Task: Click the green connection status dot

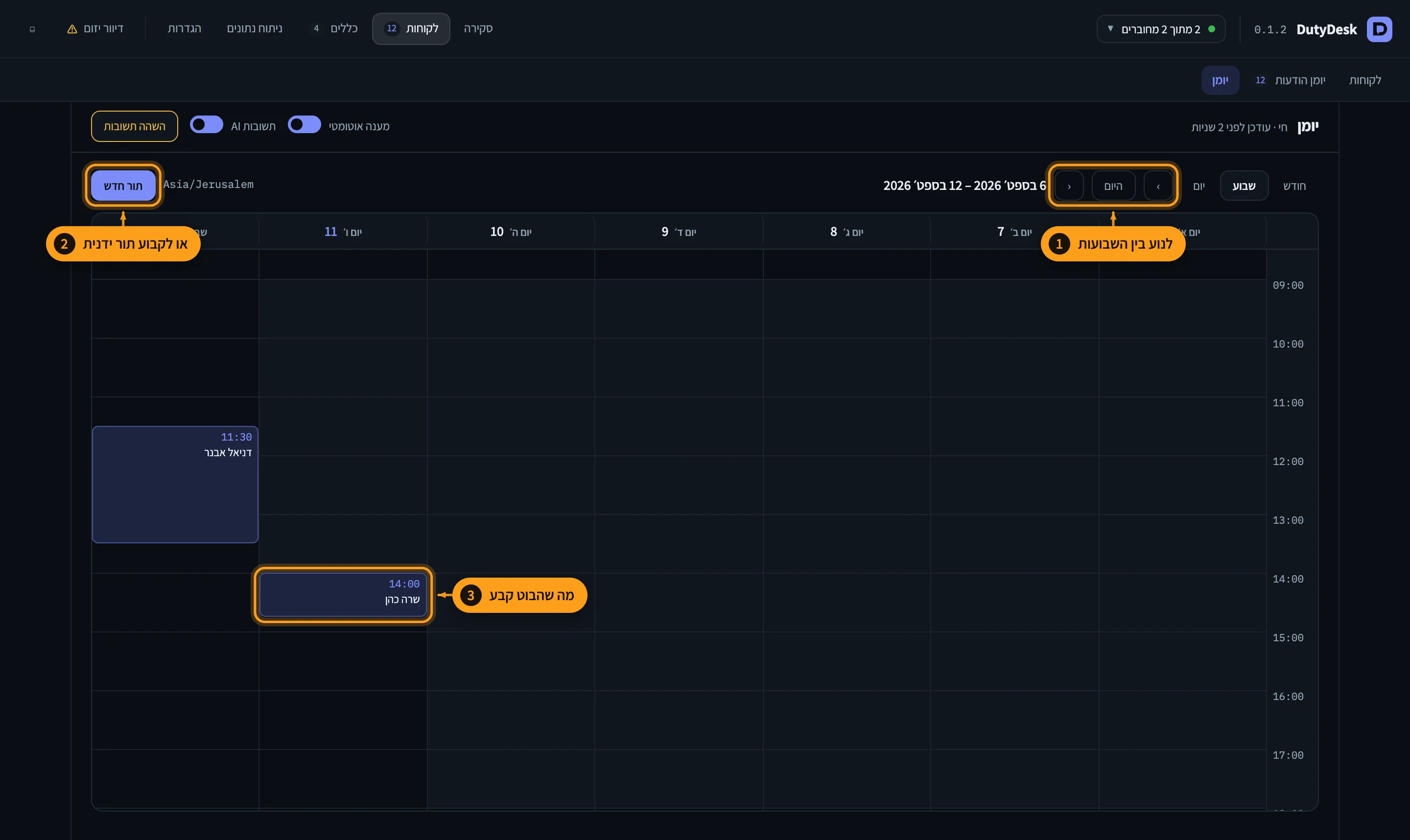Action: point(1211,29)
